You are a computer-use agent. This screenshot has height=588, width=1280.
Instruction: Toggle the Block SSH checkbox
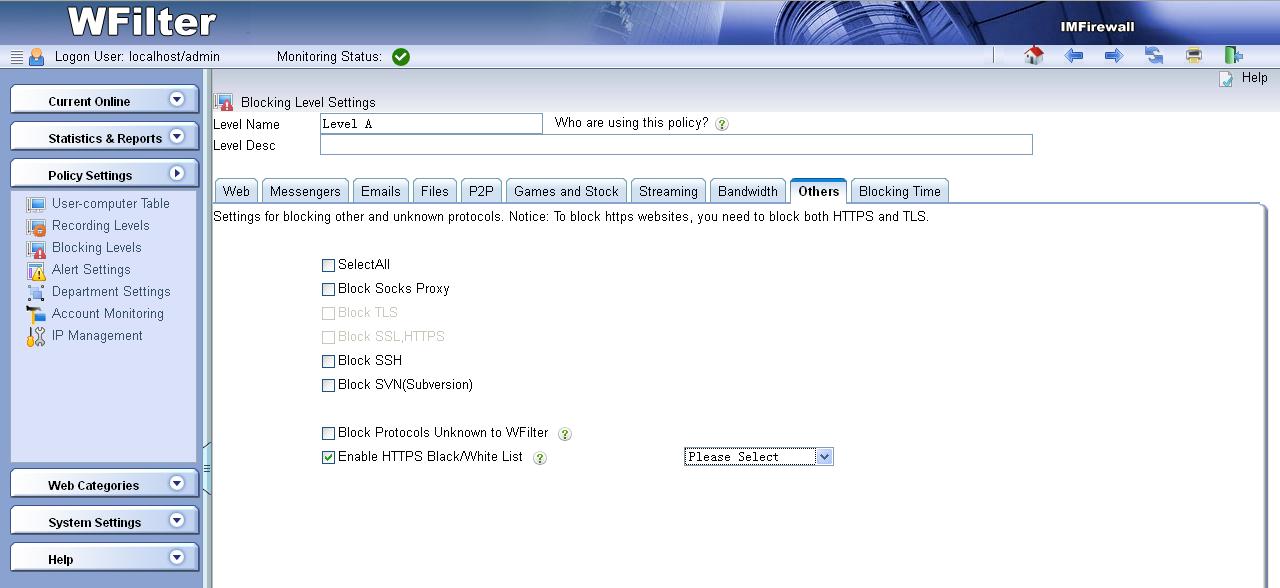coord(328,361)
